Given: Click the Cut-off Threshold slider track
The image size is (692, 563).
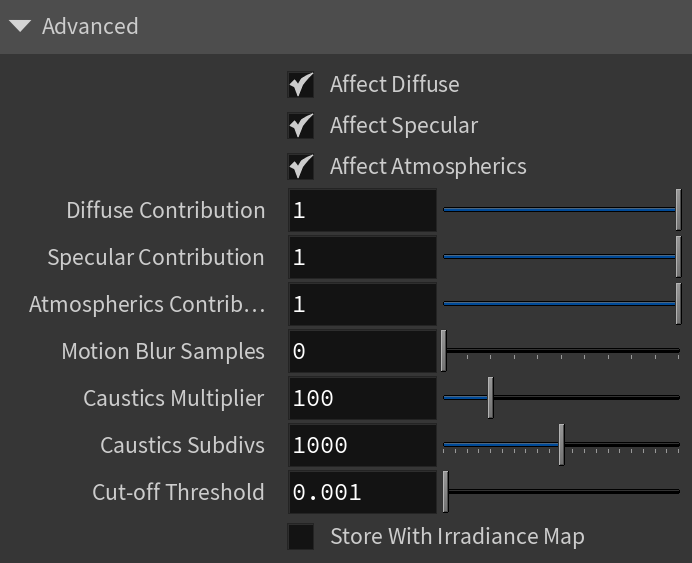Looking at the screenshot, I should point(561,492).
